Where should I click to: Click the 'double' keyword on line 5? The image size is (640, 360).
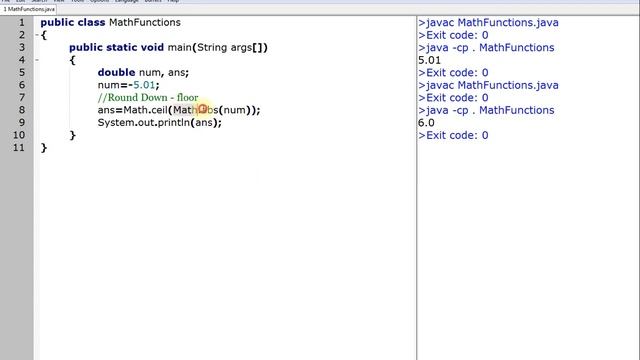(116, 72)
